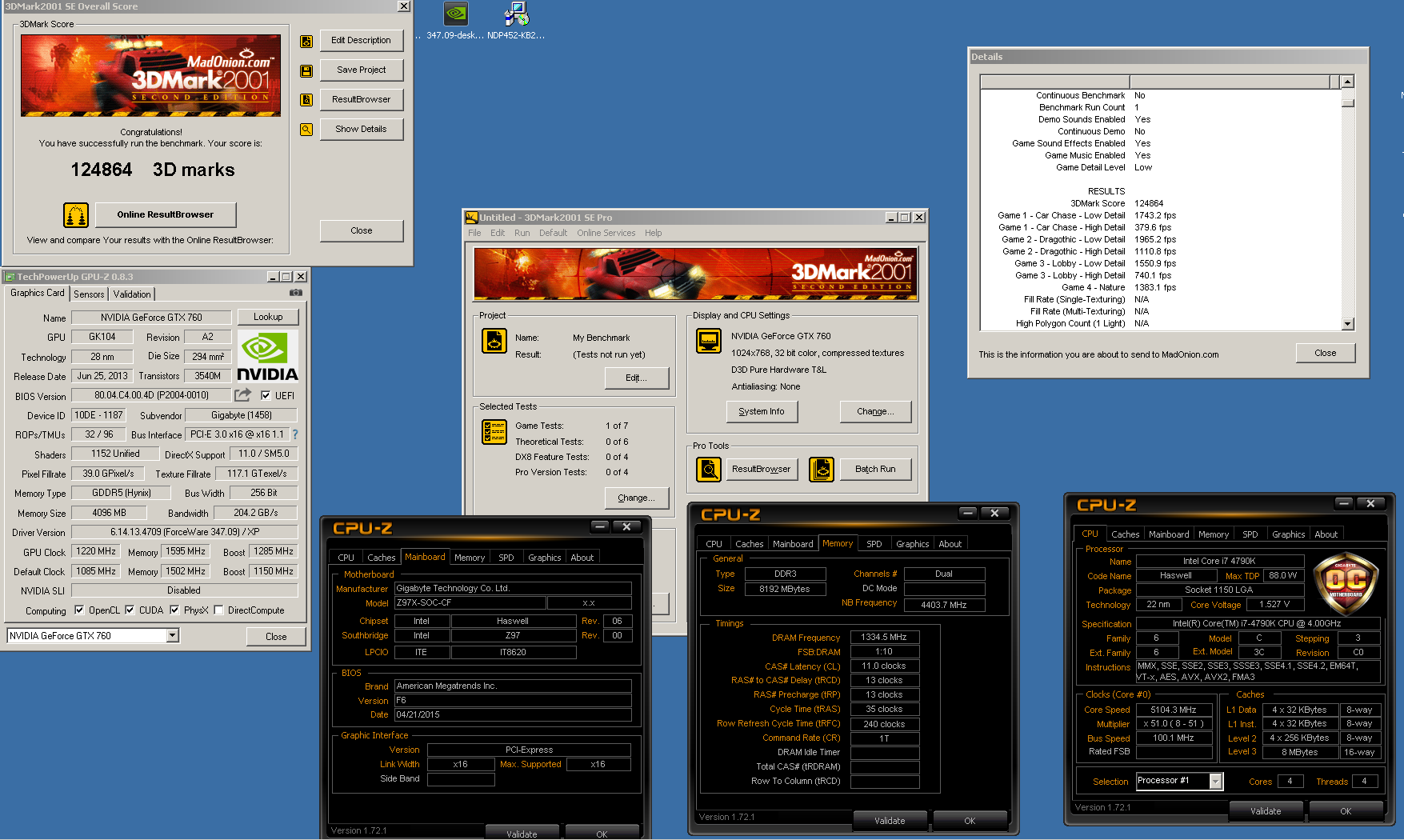Click the Pro Tools ResultBrowser magnifier icon
This screenshot has width=1404, height=840.
click(x=709, y=470)
